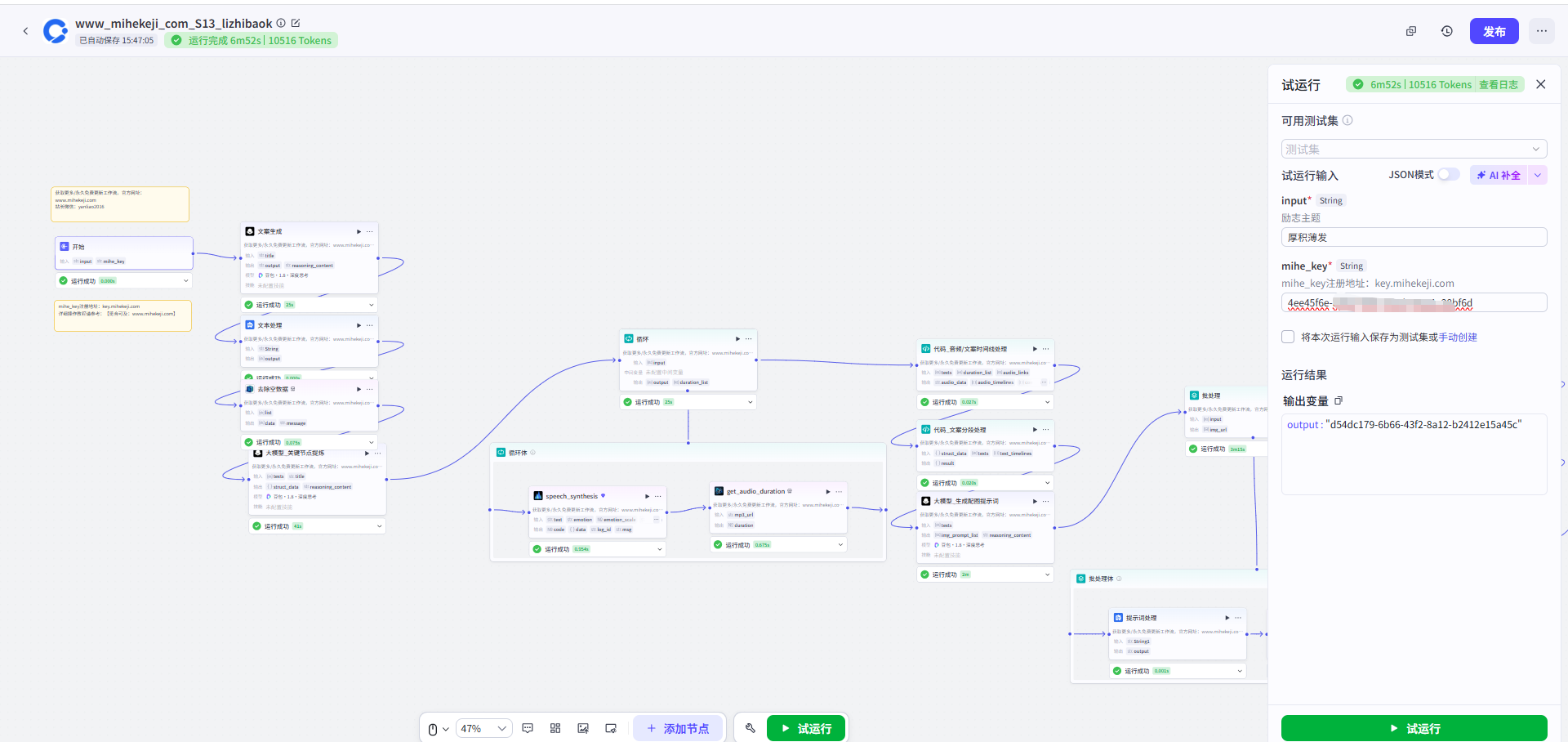Edit workflow name with pencil icon
The height and width of the screenshot is (742, 1568).
tap(296, 23)
